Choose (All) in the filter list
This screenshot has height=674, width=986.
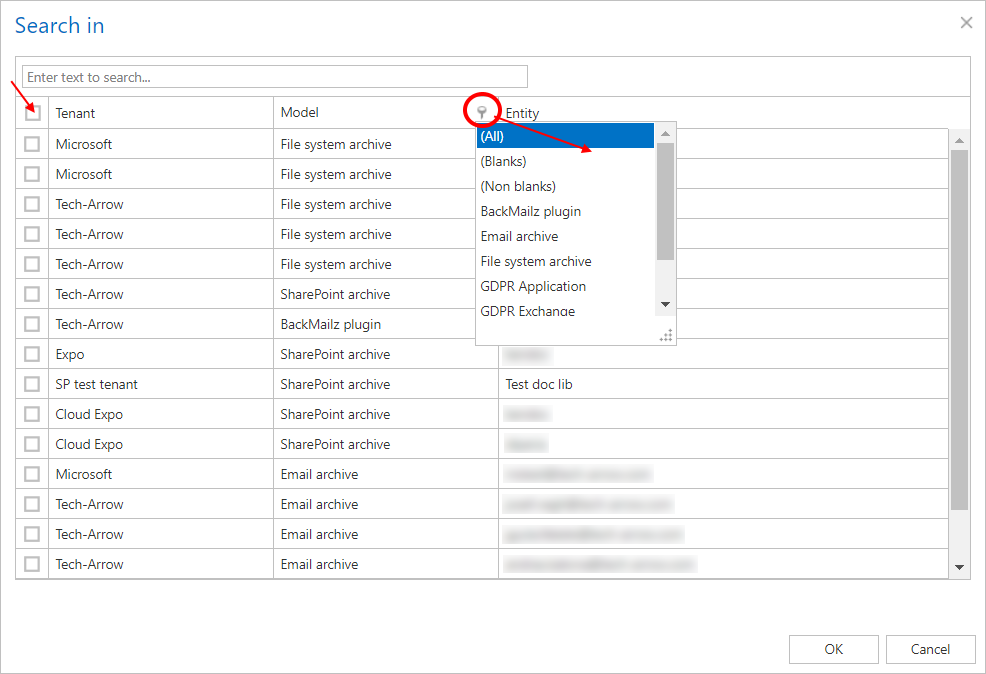(x=565, y=136)
